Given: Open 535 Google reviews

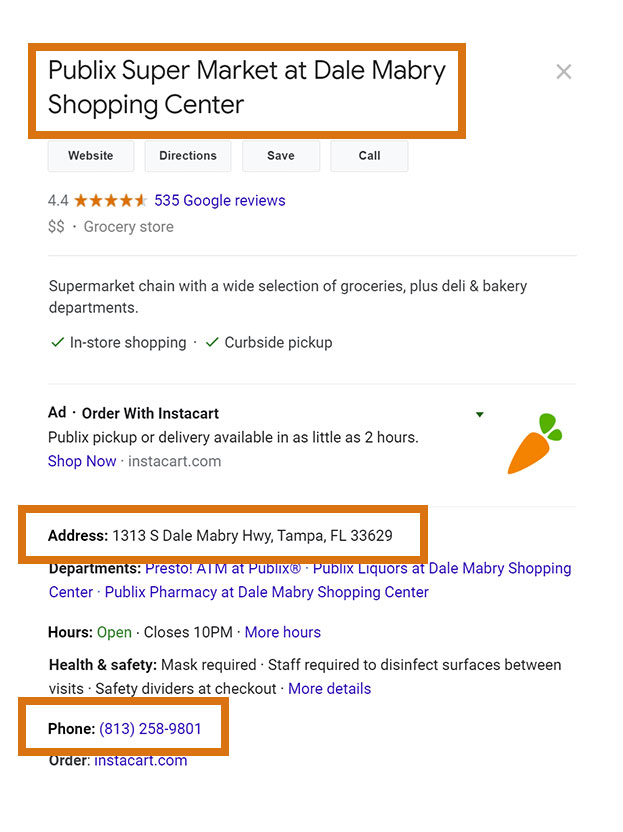Looking at the screenshot, I should click(220, 201).
